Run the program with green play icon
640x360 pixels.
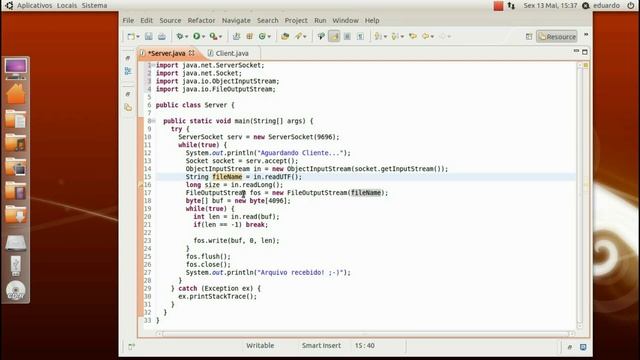click(x=197, y=36)
